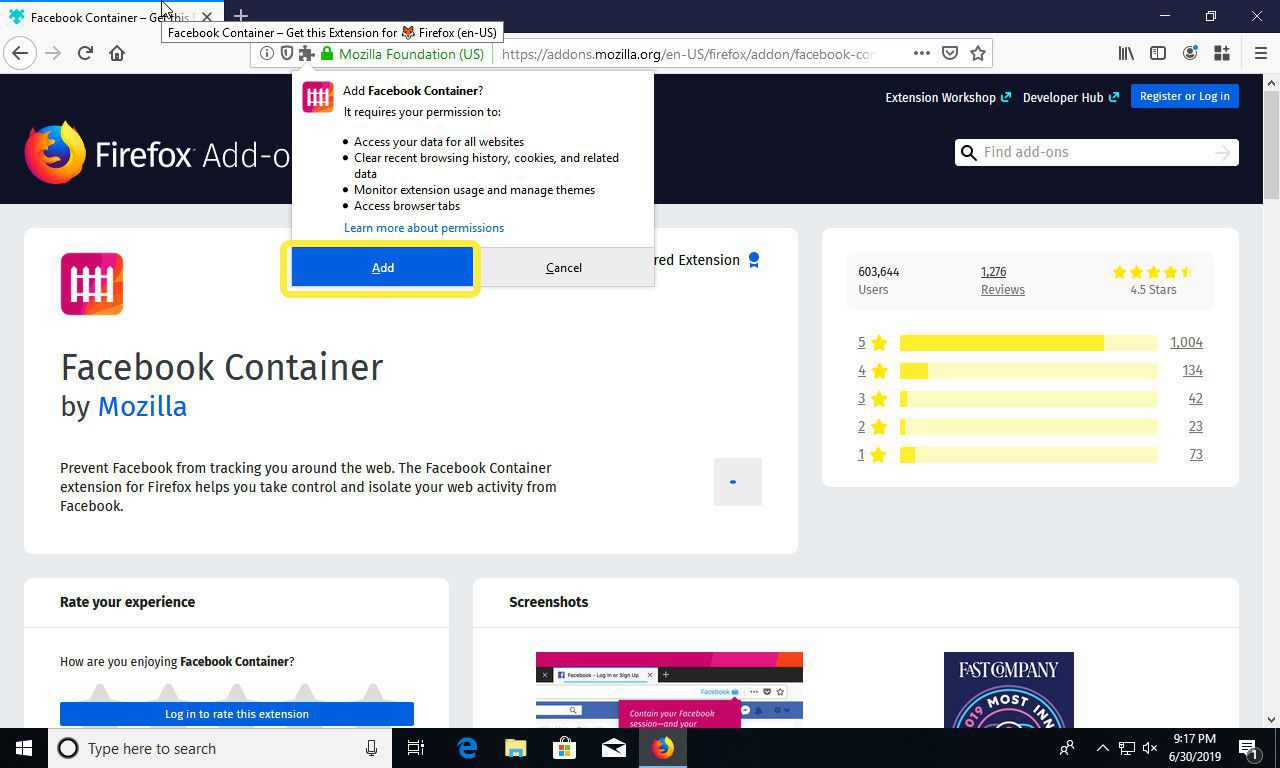Go back using the browser back arrow
Screen dimensions: 1280x768
[x=20, y=53]
